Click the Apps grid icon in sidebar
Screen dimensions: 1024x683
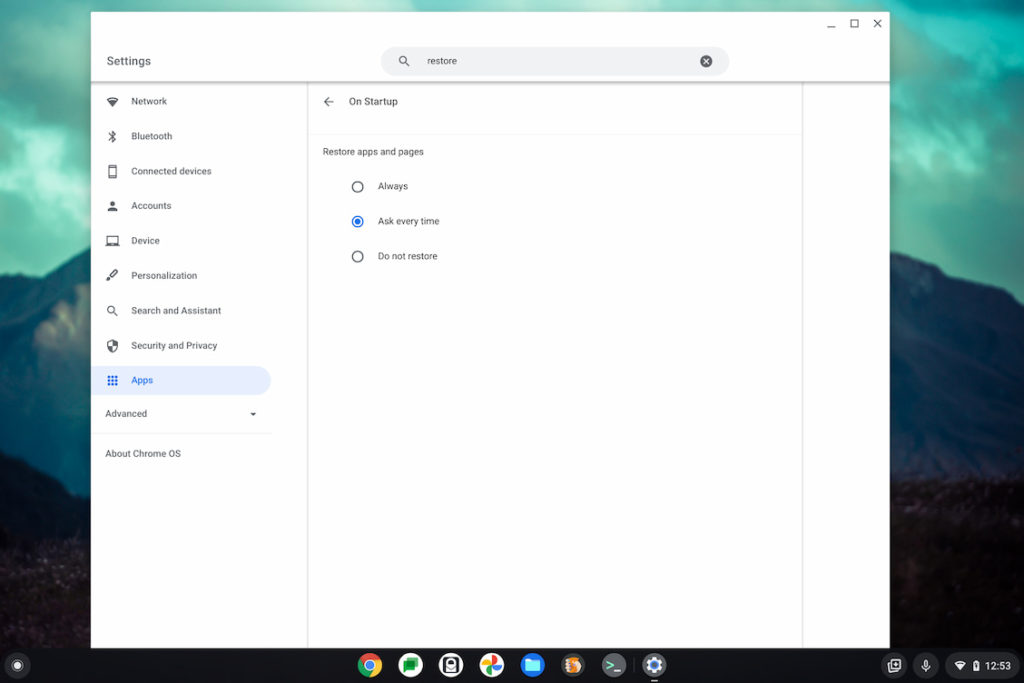pos(112,380)
